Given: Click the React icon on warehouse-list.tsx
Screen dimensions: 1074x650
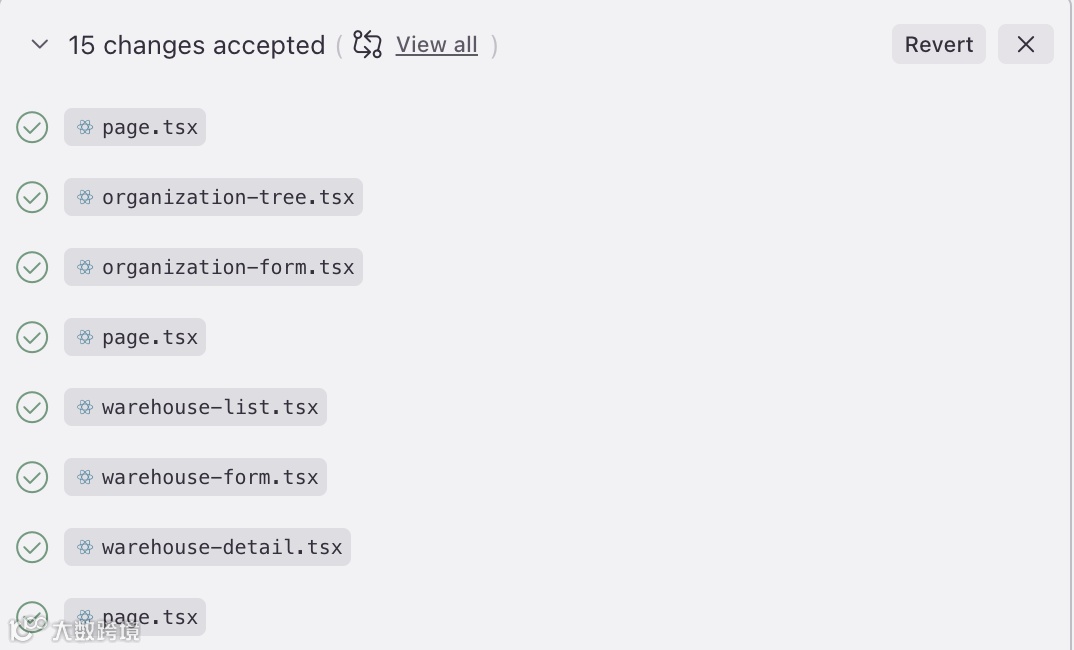Looking at the screenshot, I should [x=85, y=407].
